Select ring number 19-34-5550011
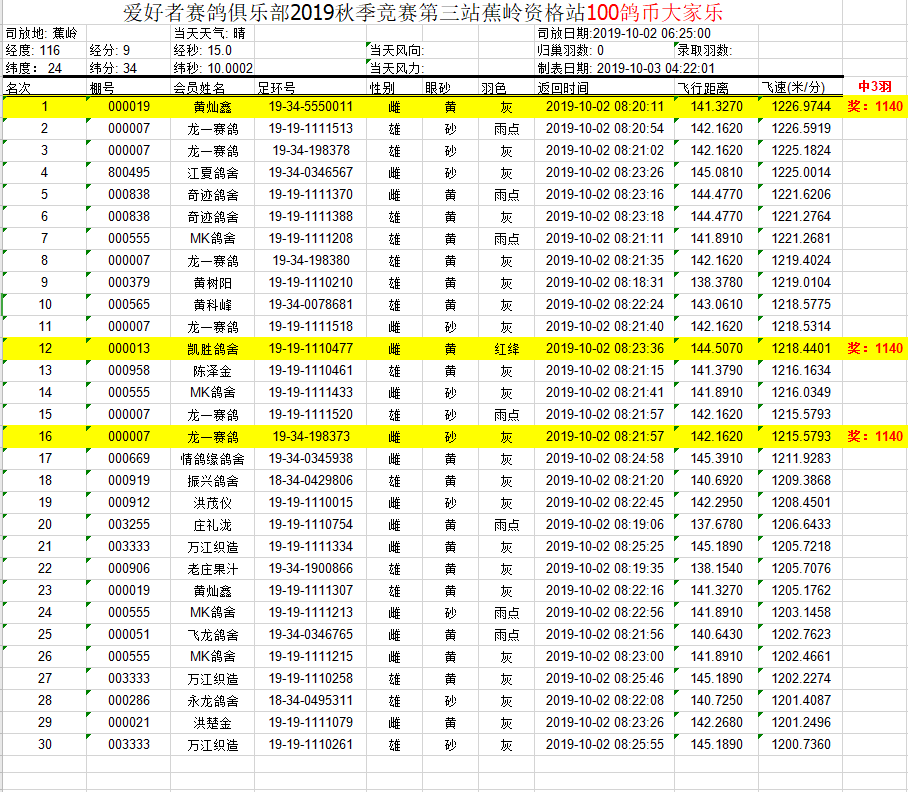The height and width of the screenshot is (792, 908). [311, 107]
